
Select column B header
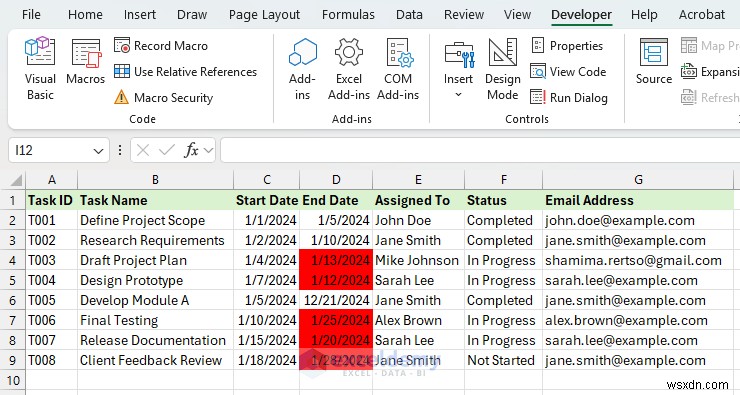coord(155,180)
